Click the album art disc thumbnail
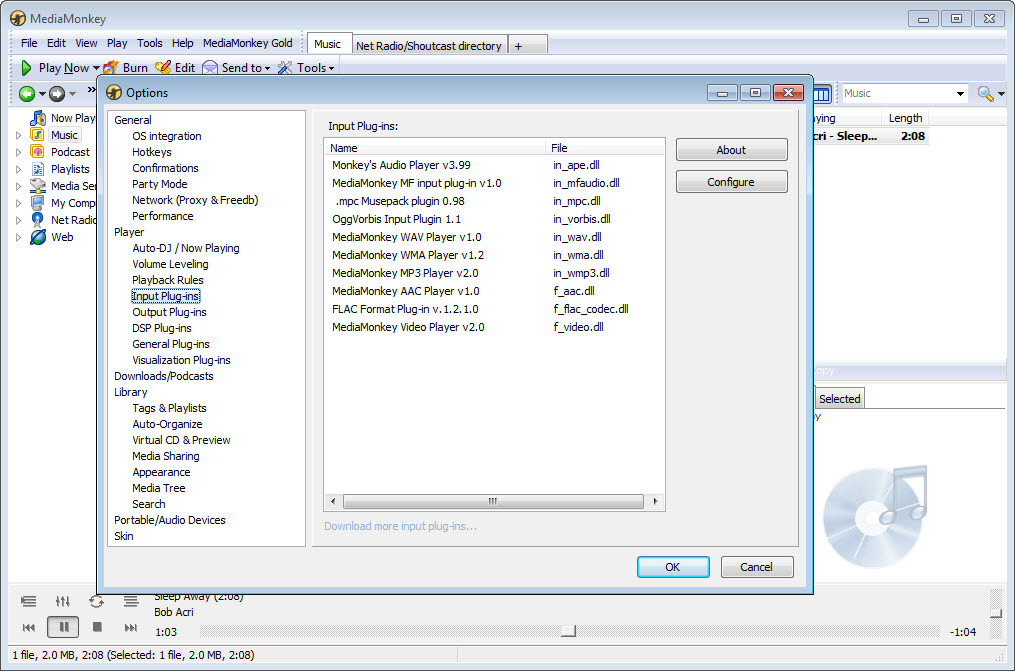The image size is (1015, 671). point(875,516)
